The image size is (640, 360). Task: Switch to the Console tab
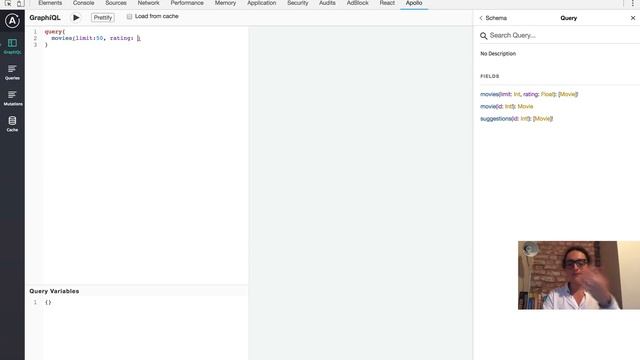[84, 3]
